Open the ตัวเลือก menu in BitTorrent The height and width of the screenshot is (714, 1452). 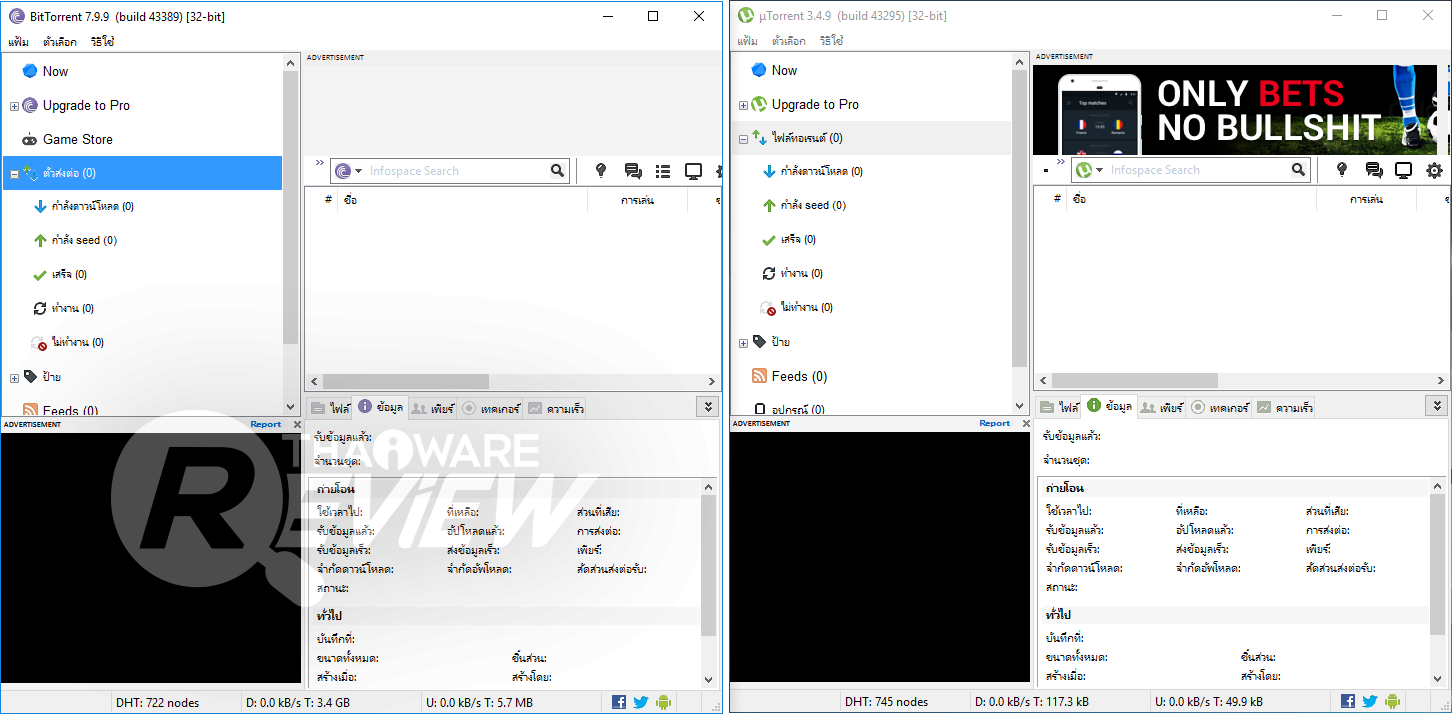coord(60,42)
